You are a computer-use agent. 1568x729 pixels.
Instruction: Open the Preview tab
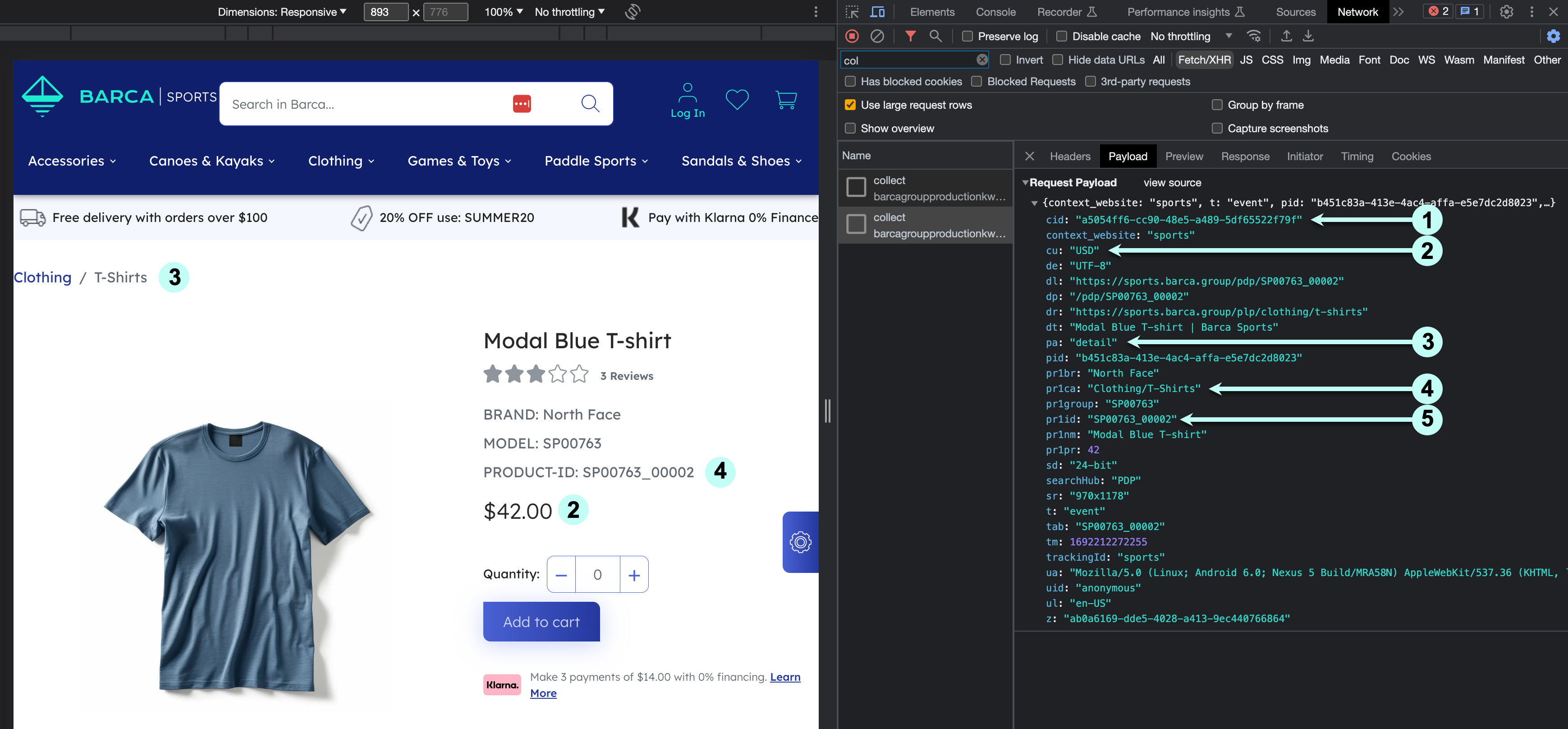coord(1184,156)
